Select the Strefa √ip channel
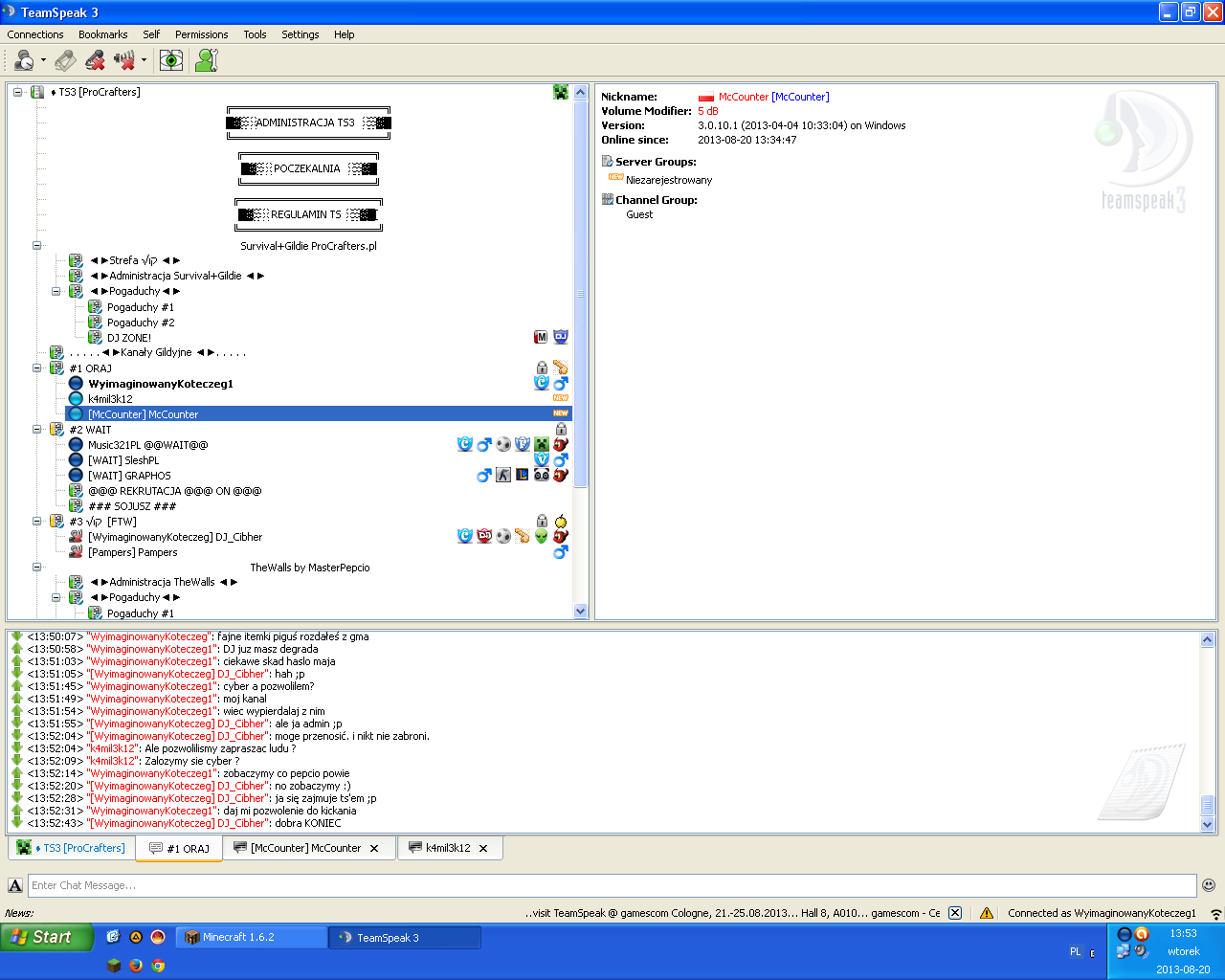The image size is (1225, 980). click(x=135, y=260)
